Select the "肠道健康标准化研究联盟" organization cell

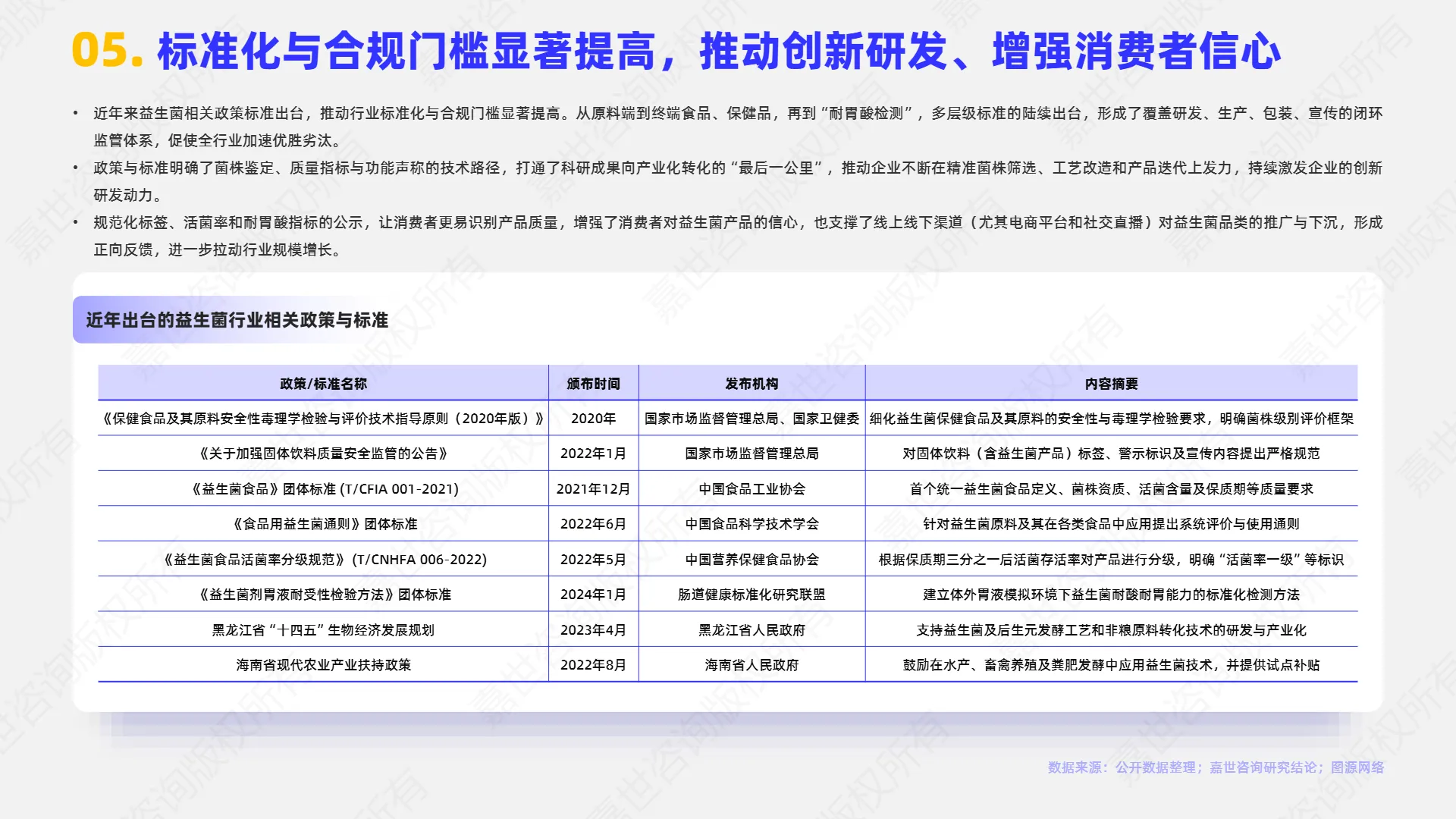point(752,594)
